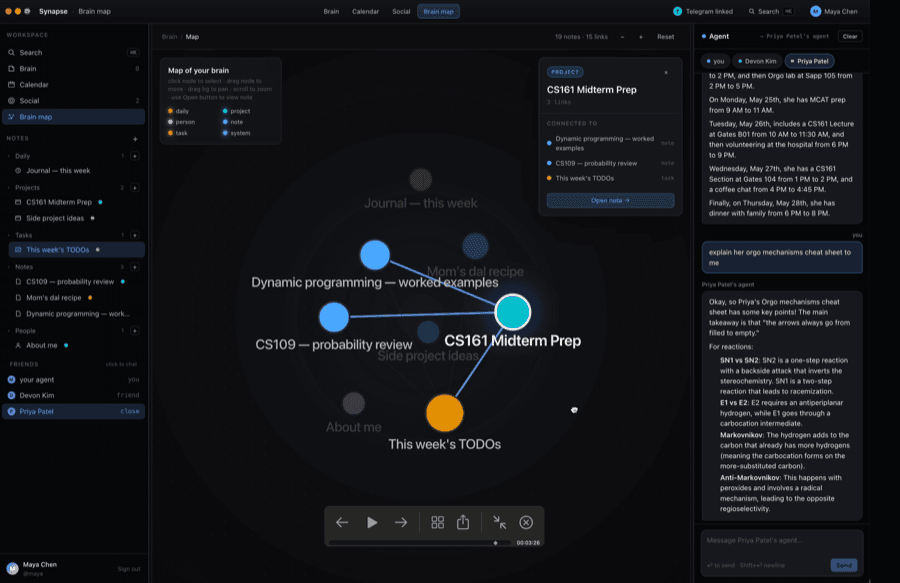
Task: Open Mom's dal recipe note
Action: pyautogui.click(x=76, y=298)
